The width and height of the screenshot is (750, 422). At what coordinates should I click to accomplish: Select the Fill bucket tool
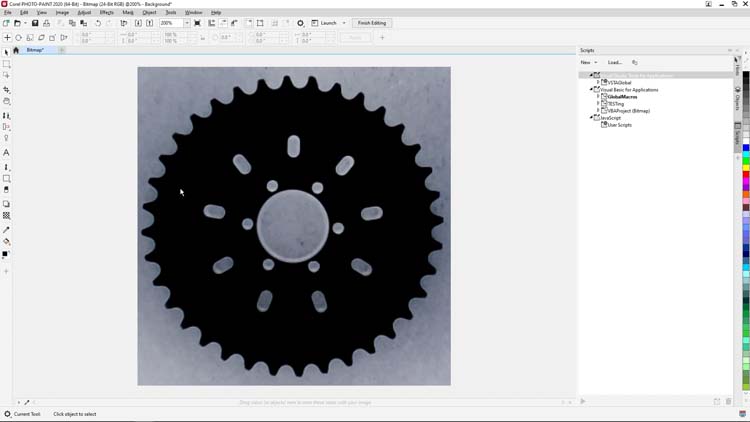pos(6,242)
